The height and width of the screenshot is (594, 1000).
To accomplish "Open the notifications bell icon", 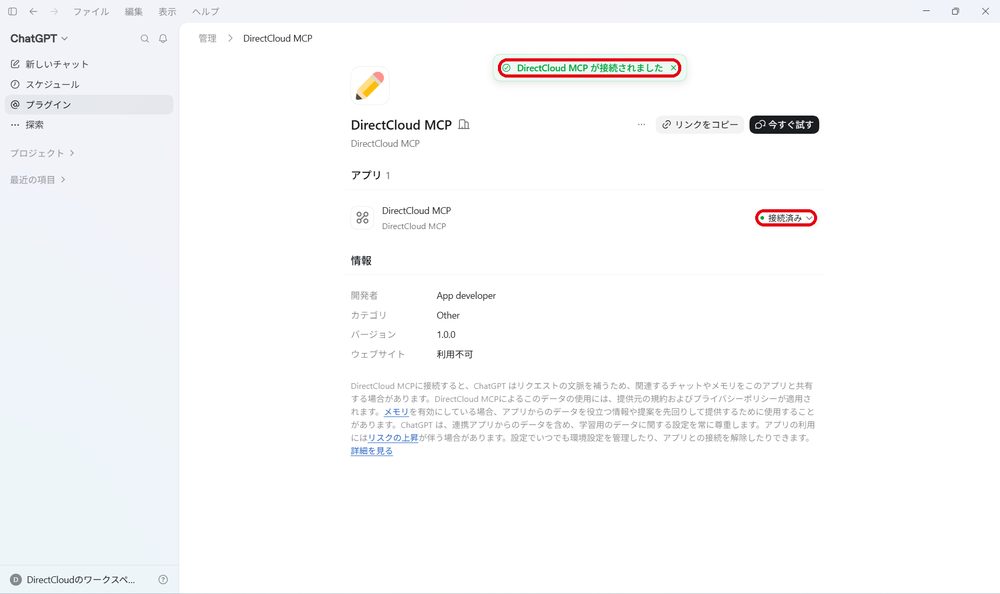I will click(163, 38).
